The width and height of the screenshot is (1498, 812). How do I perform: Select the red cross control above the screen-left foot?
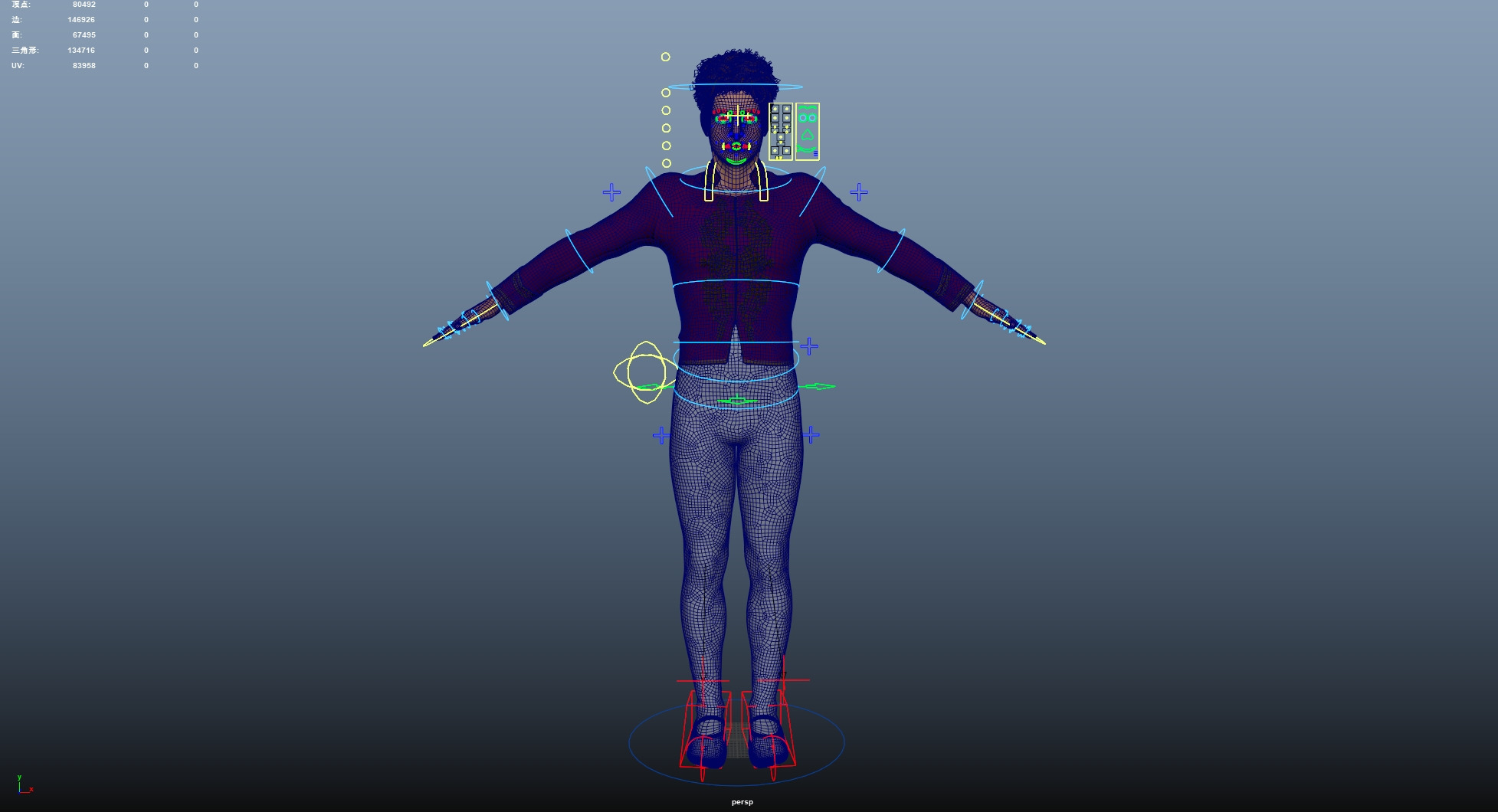click(703, 680)
